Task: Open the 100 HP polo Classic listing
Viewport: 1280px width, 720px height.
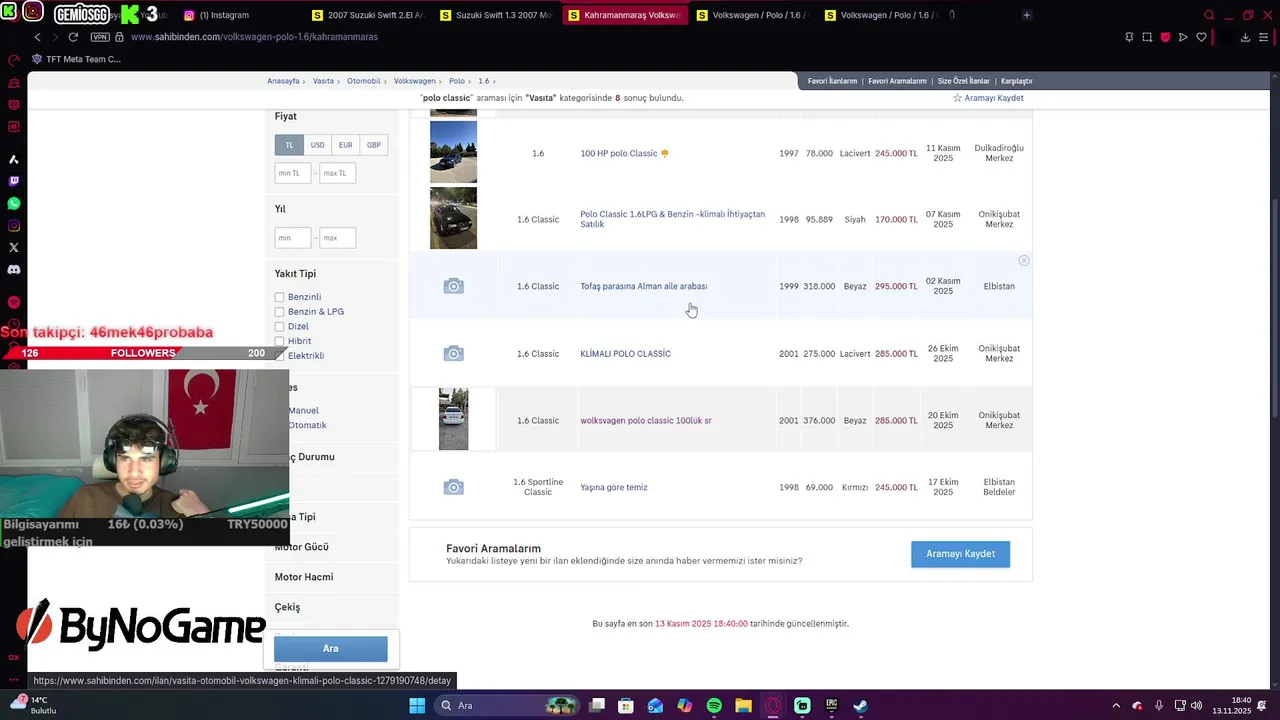Action: [x=618, y=153]
